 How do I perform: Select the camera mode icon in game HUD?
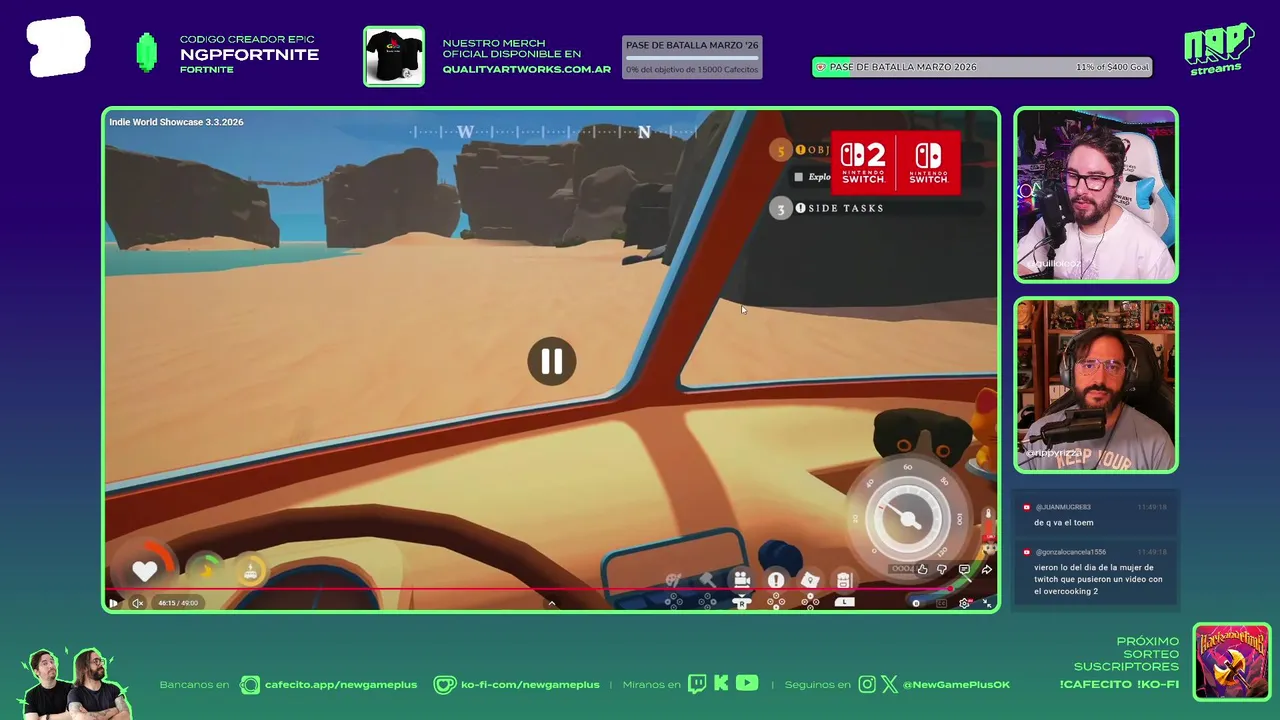pyautogui.click(x=741, y=580)
